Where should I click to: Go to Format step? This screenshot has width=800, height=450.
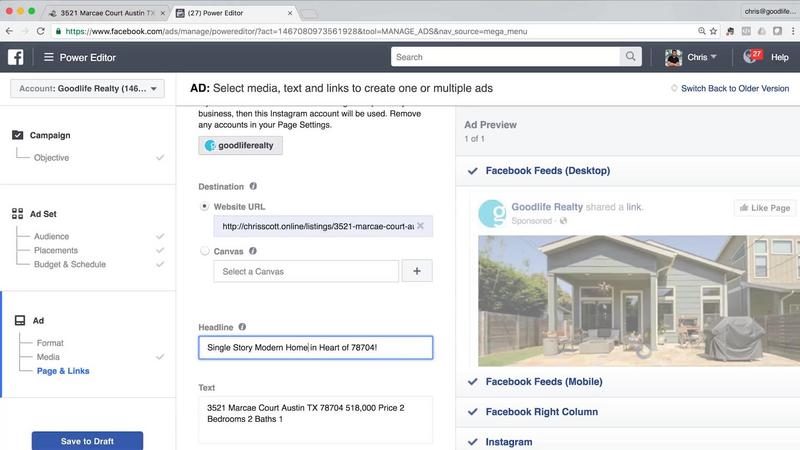50,343
